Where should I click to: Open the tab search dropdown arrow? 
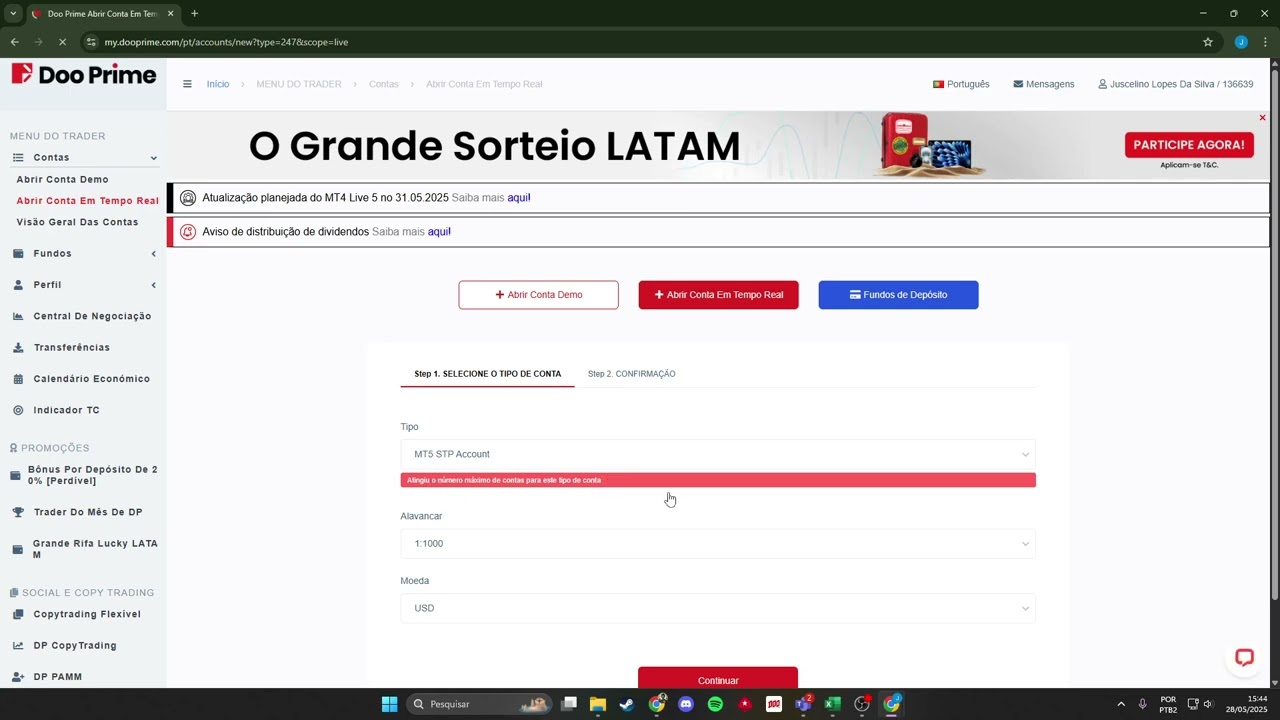coord(12,14)
